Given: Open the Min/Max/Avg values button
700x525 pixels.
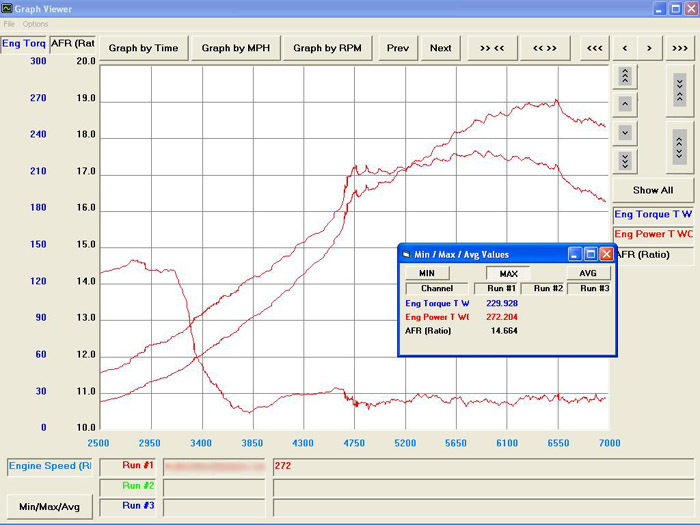Looking at the screenshot, I should coord(50,507).
